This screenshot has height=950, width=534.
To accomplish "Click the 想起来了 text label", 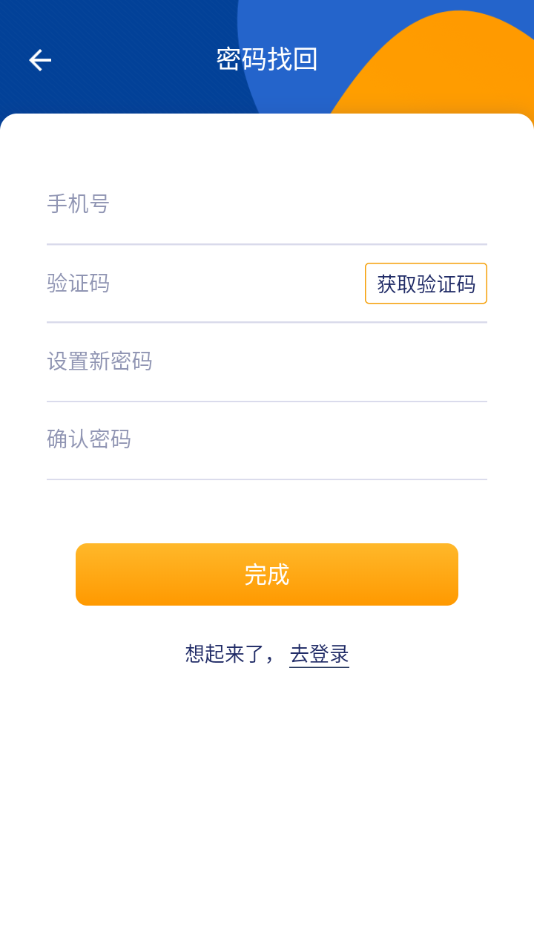I will point(224,654).
